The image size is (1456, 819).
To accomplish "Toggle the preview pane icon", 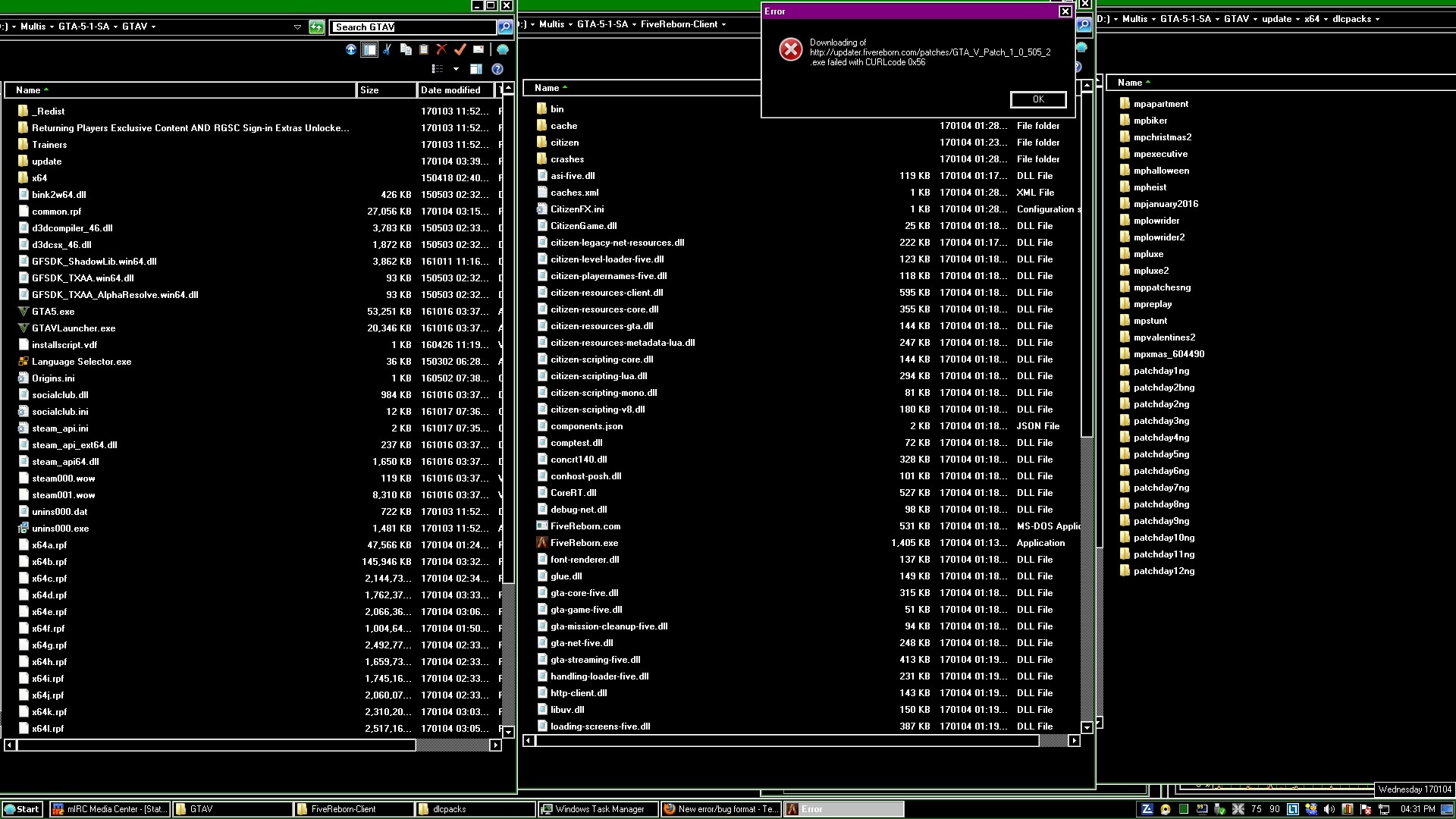I will tap(476, 69).
